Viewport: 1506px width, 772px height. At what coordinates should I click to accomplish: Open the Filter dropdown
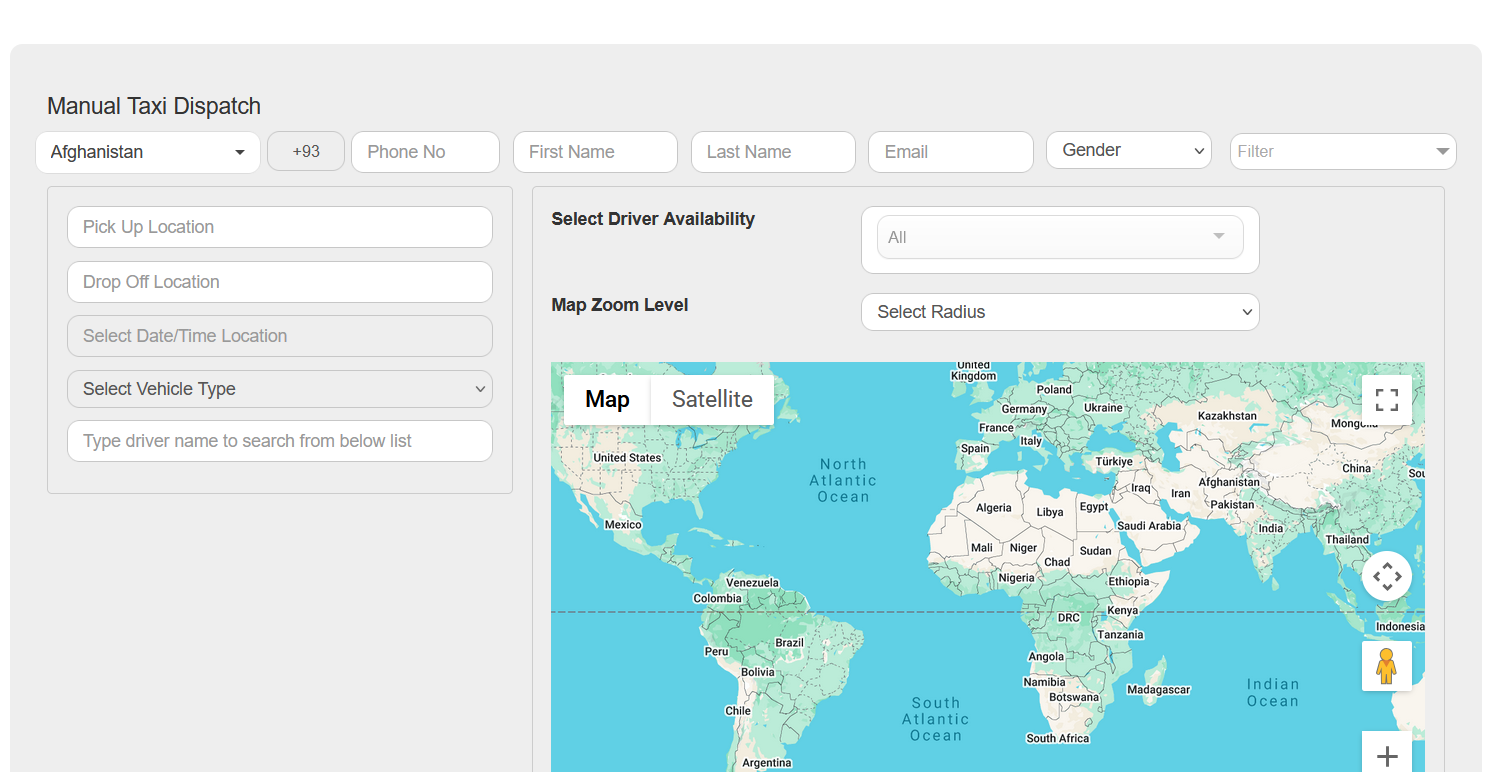pos(1342,152)
